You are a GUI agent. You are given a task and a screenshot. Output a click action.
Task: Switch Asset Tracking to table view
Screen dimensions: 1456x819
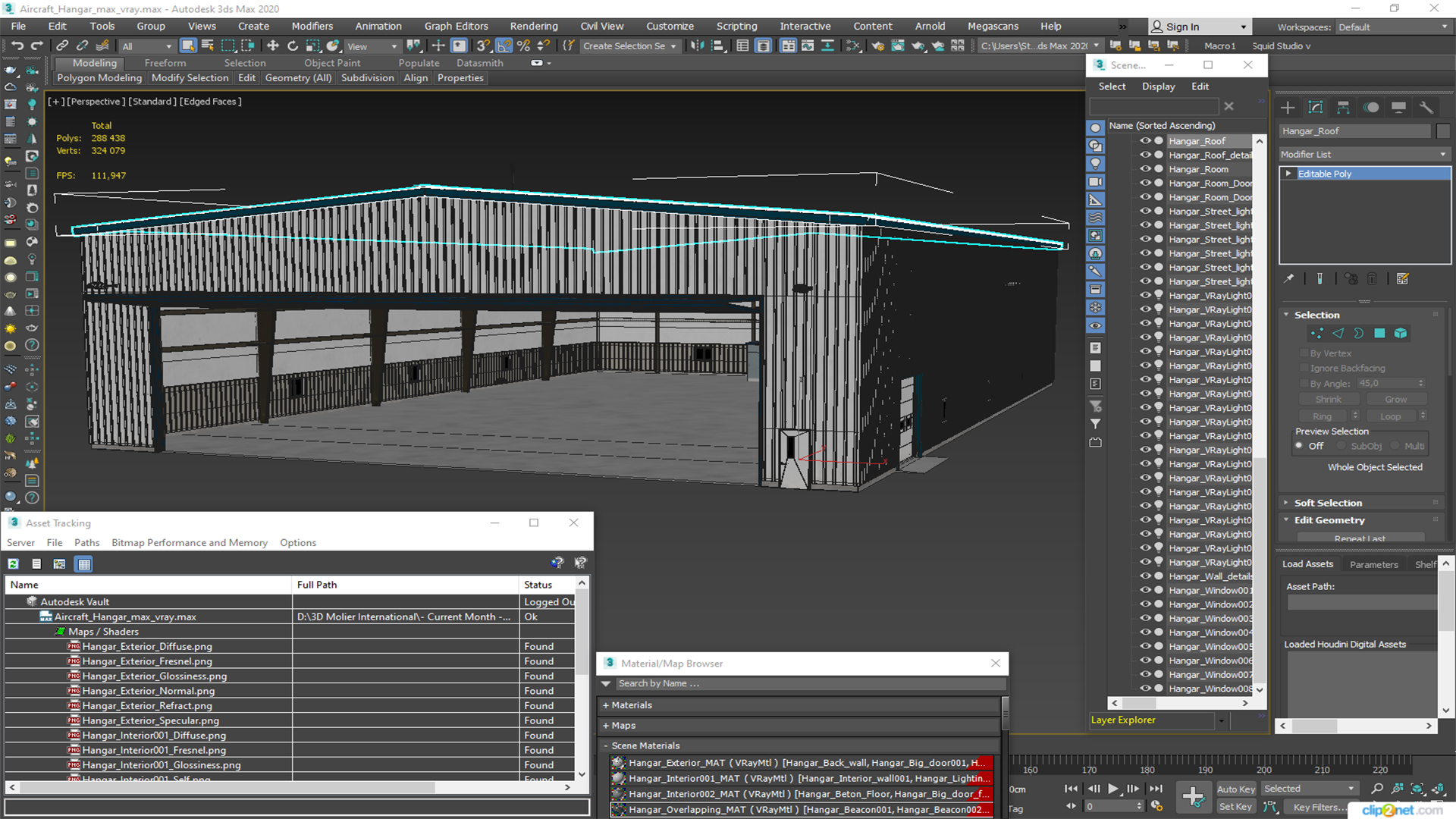click(x=84, y=563)
